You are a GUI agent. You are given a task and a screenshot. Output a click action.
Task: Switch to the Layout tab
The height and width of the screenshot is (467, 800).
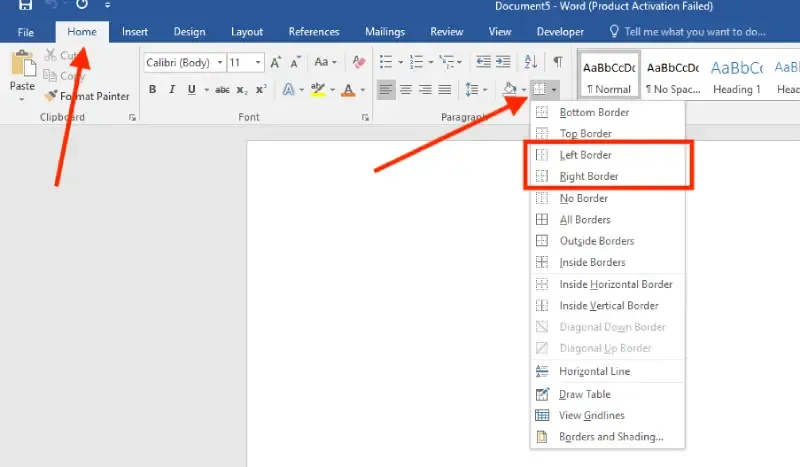tap(247, 32)
